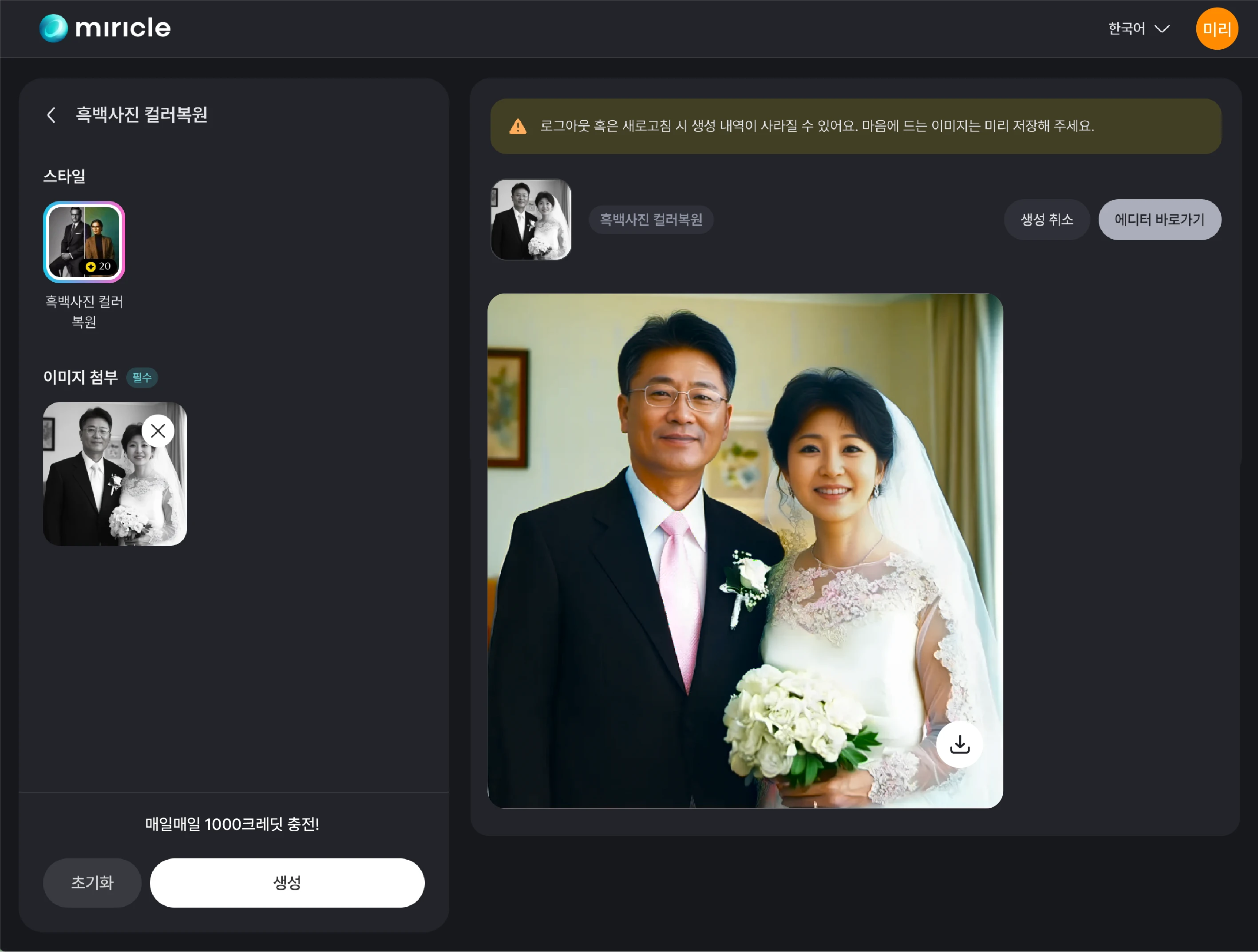
Task: Click the warning triangle on the notice banner
Action: 517,126
